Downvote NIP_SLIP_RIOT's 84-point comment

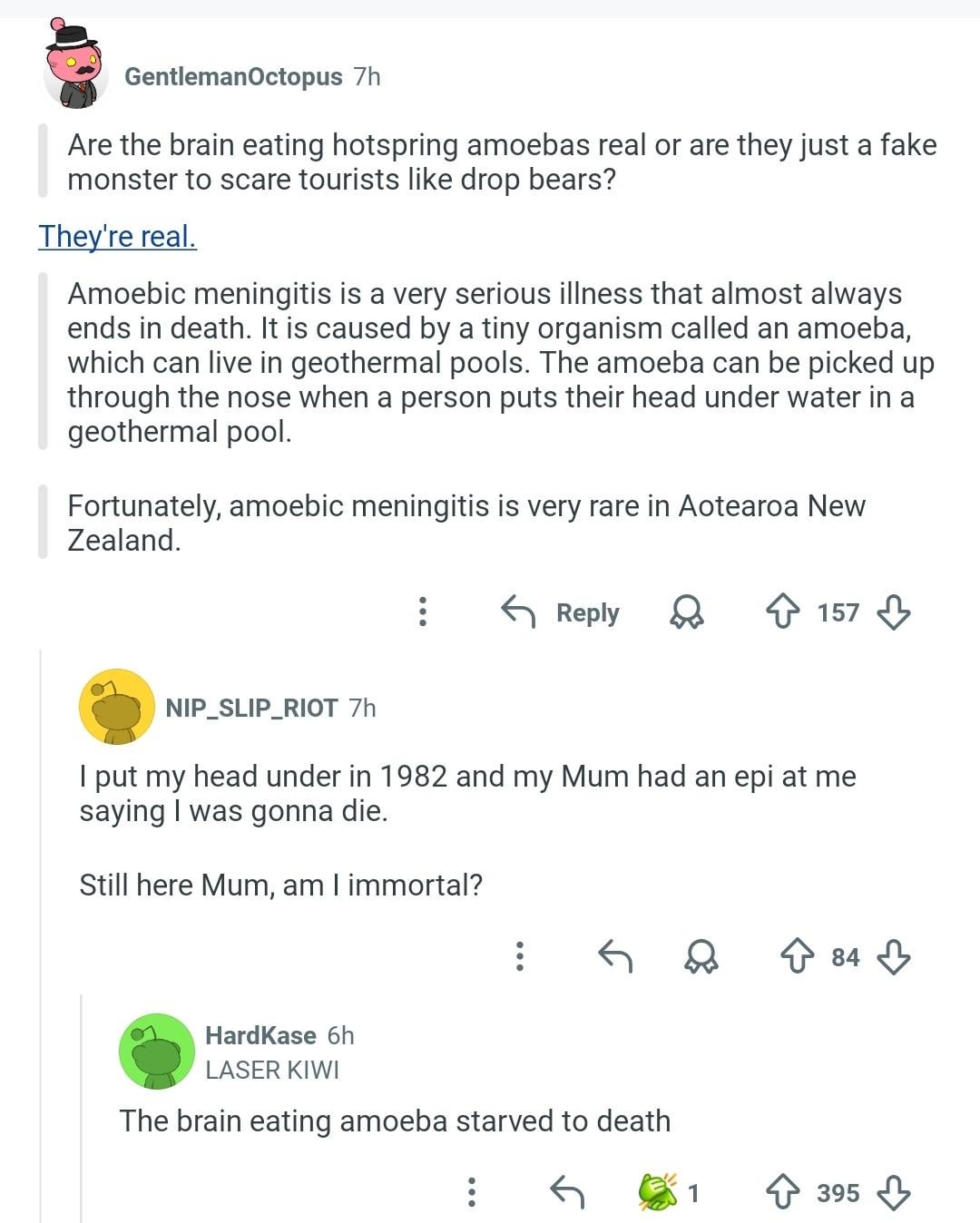click(894, 956)
